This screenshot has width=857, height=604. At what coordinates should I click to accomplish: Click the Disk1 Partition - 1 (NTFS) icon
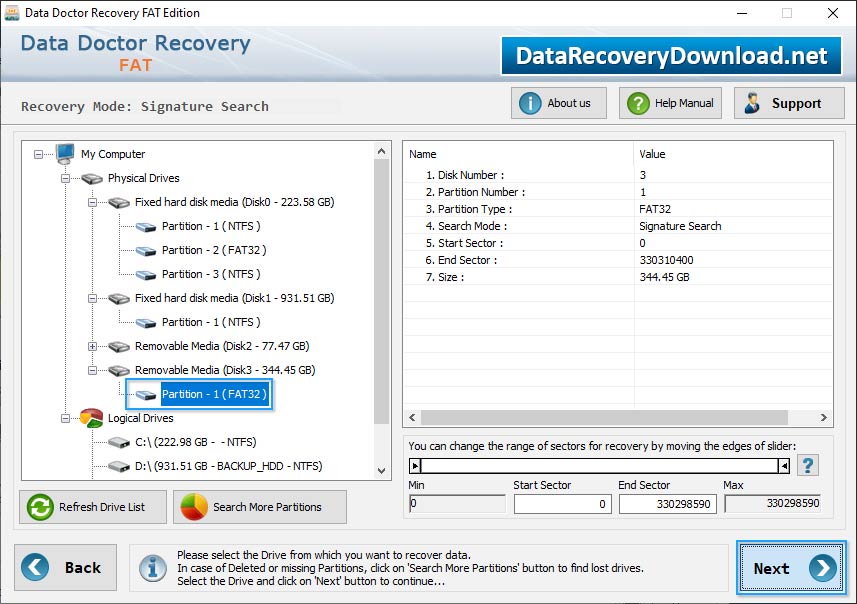(146, 323)
